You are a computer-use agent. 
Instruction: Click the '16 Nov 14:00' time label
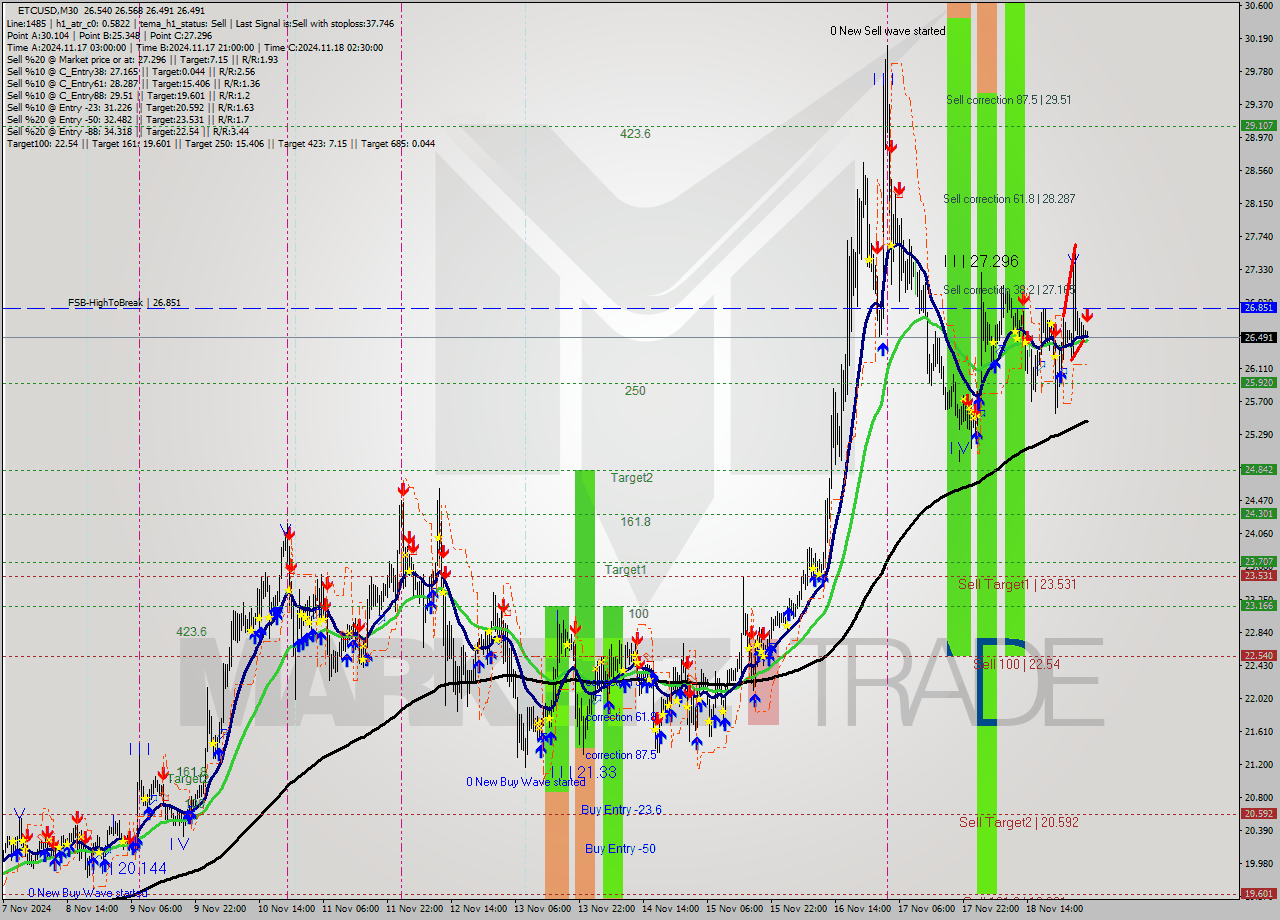click(x=865, y=909)
